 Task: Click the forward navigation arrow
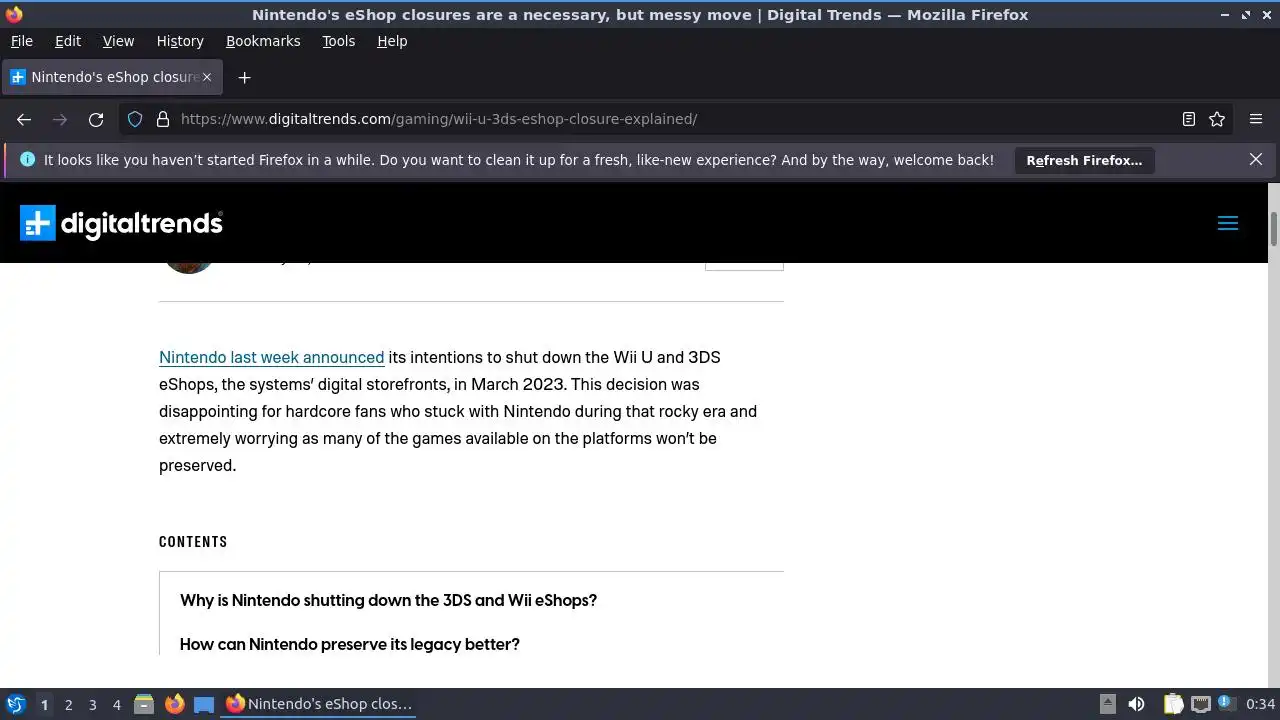(x=60, y=119)
